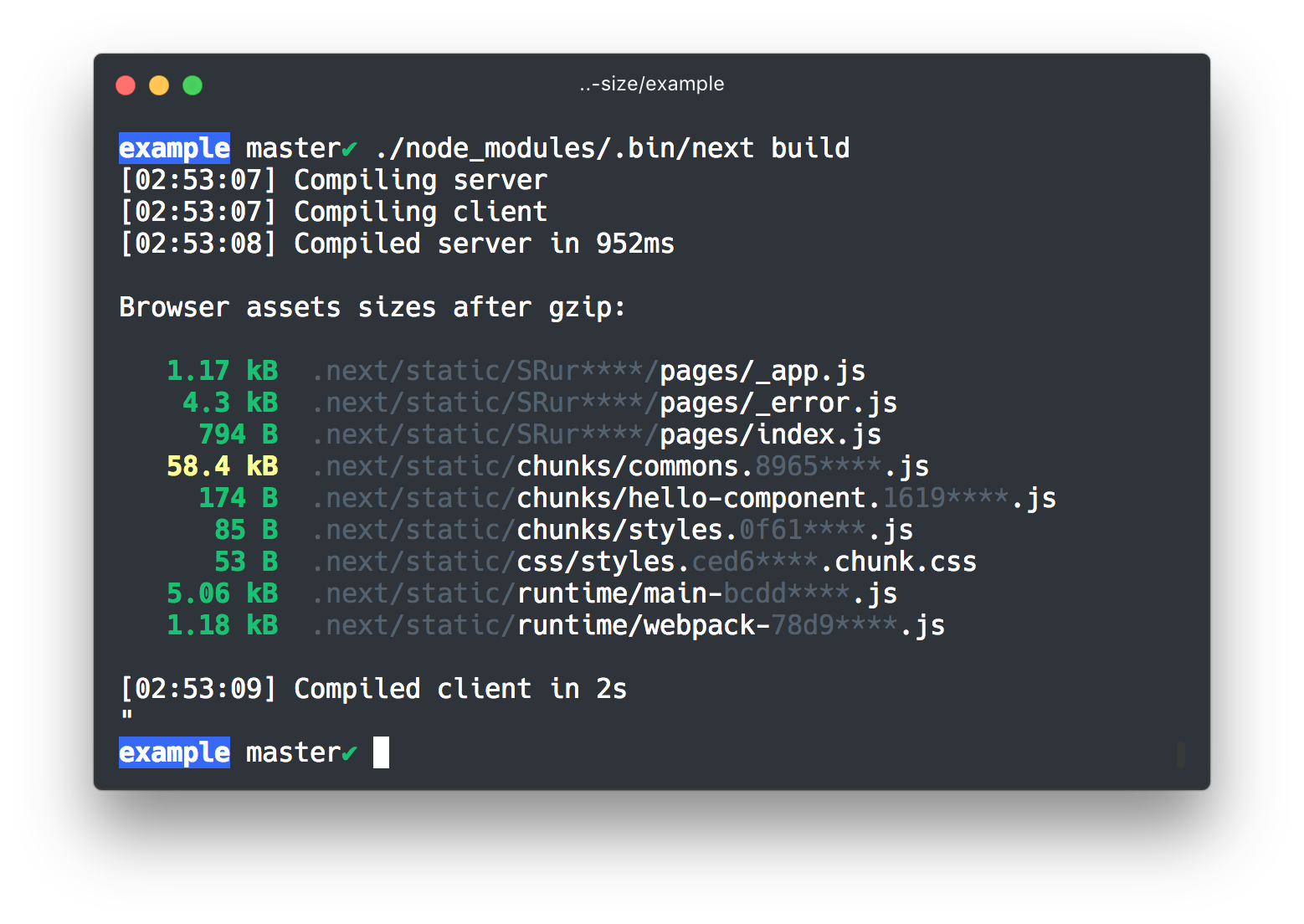Click the 794 B size value
1304x924 pixels.
[x=239, y=434]
